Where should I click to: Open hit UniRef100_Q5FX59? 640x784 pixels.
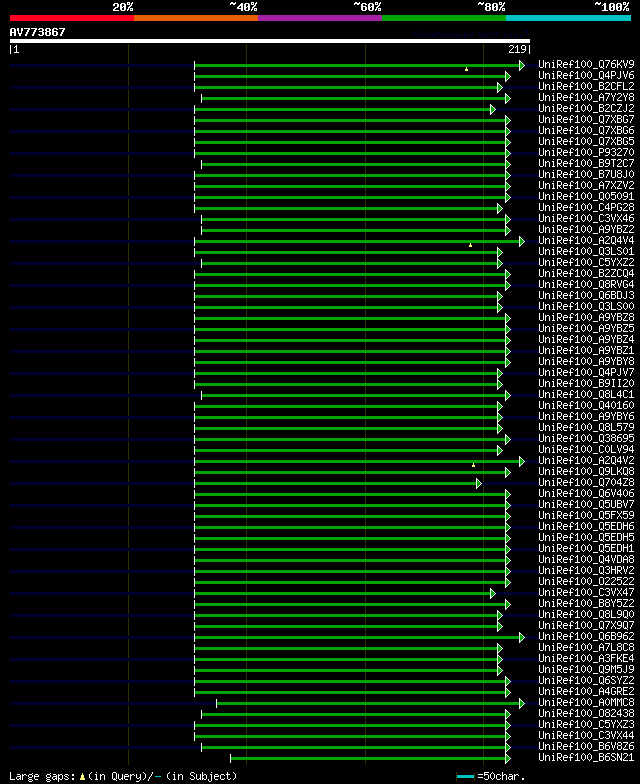coord(586,516)
